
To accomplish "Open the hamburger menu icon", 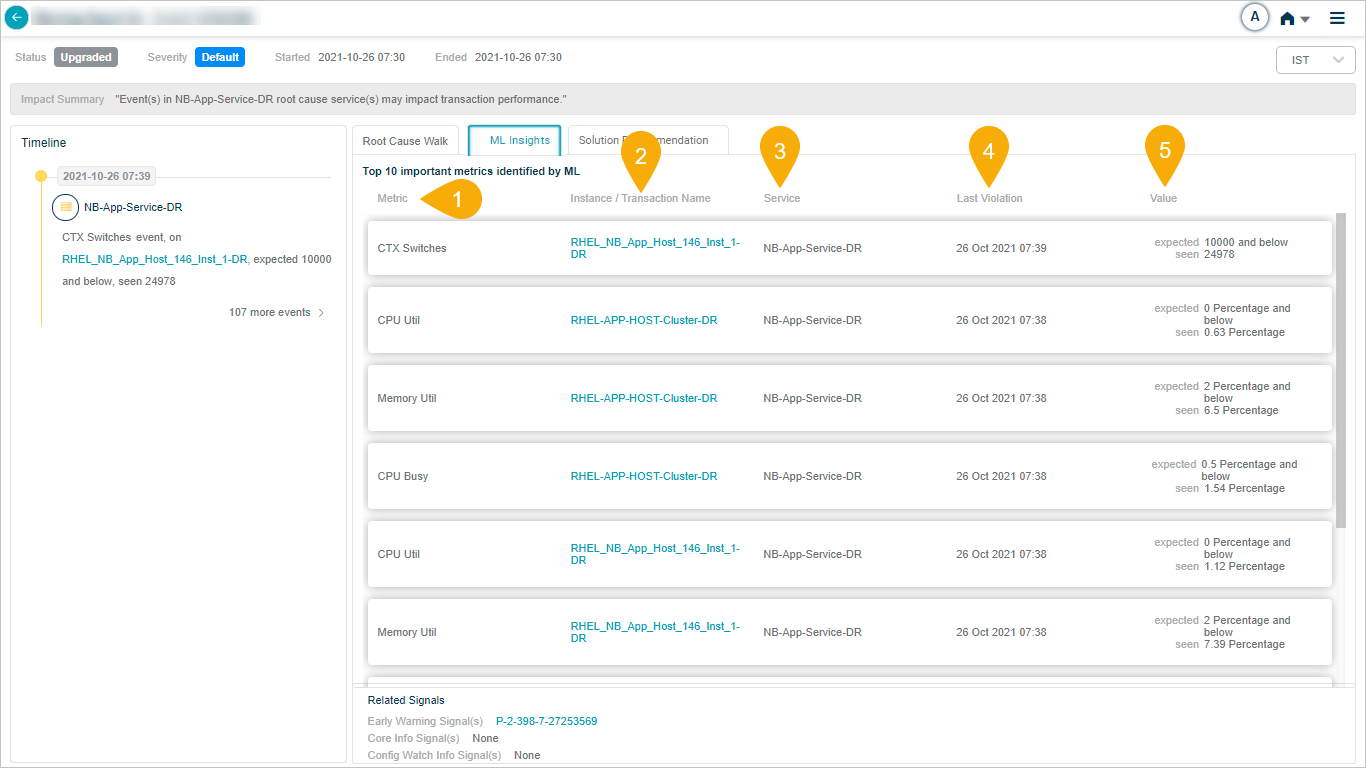I will [1337, 18].
